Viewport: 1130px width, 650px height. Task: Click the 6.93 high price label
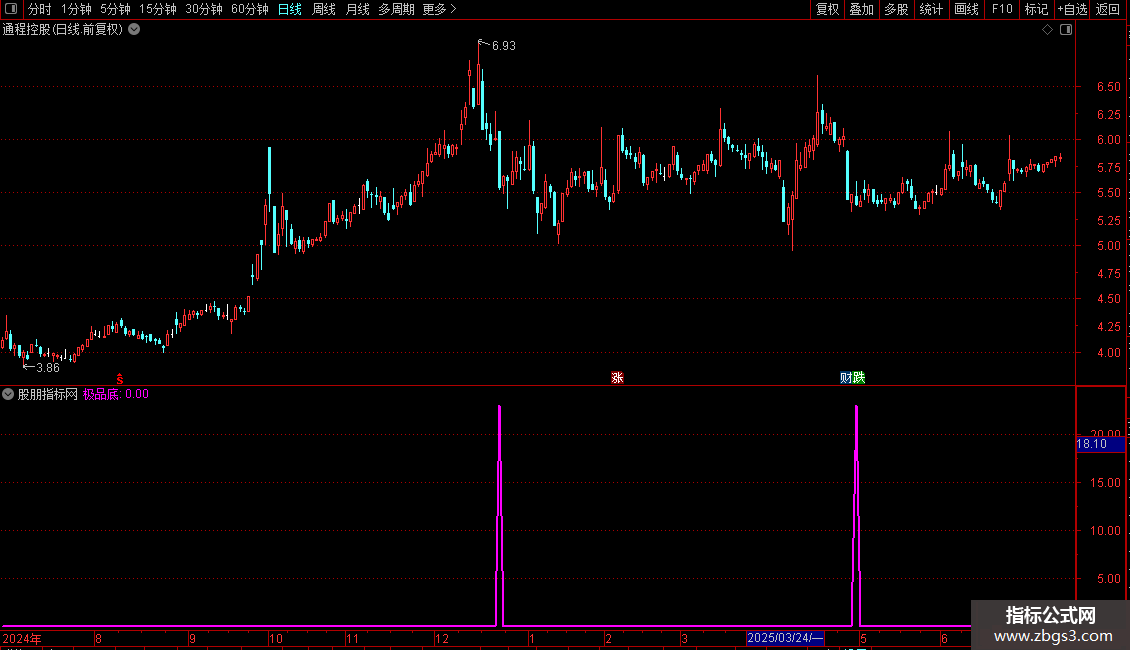pyautogui.click(x=504, y=46)
